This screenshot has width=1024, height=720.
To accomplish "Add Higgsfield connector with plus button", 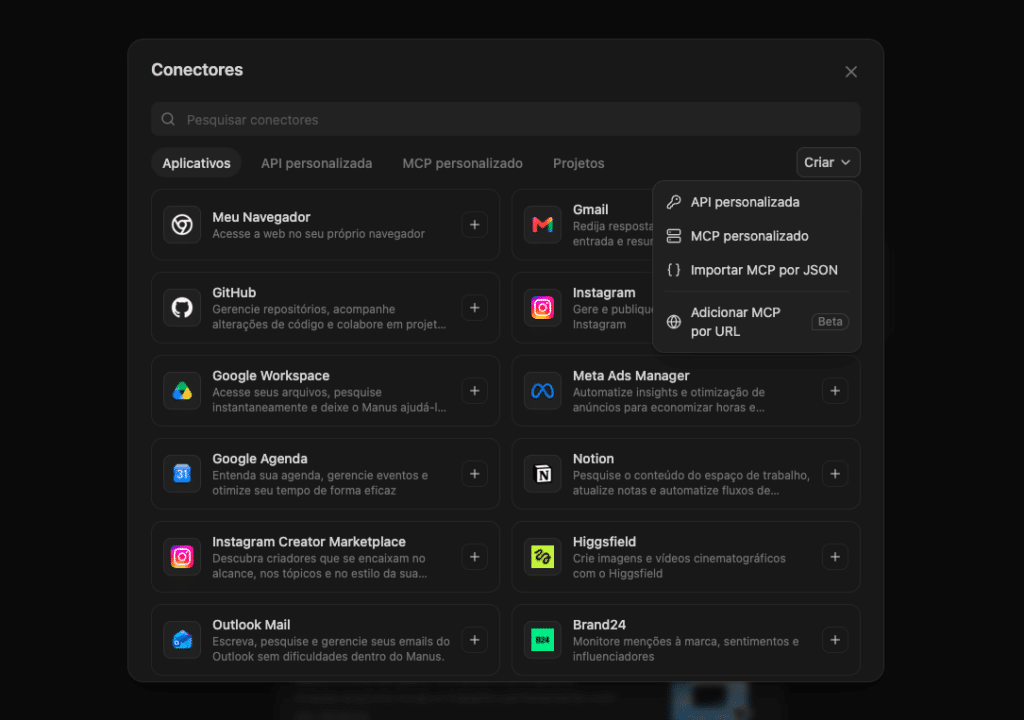I will 835,557.
